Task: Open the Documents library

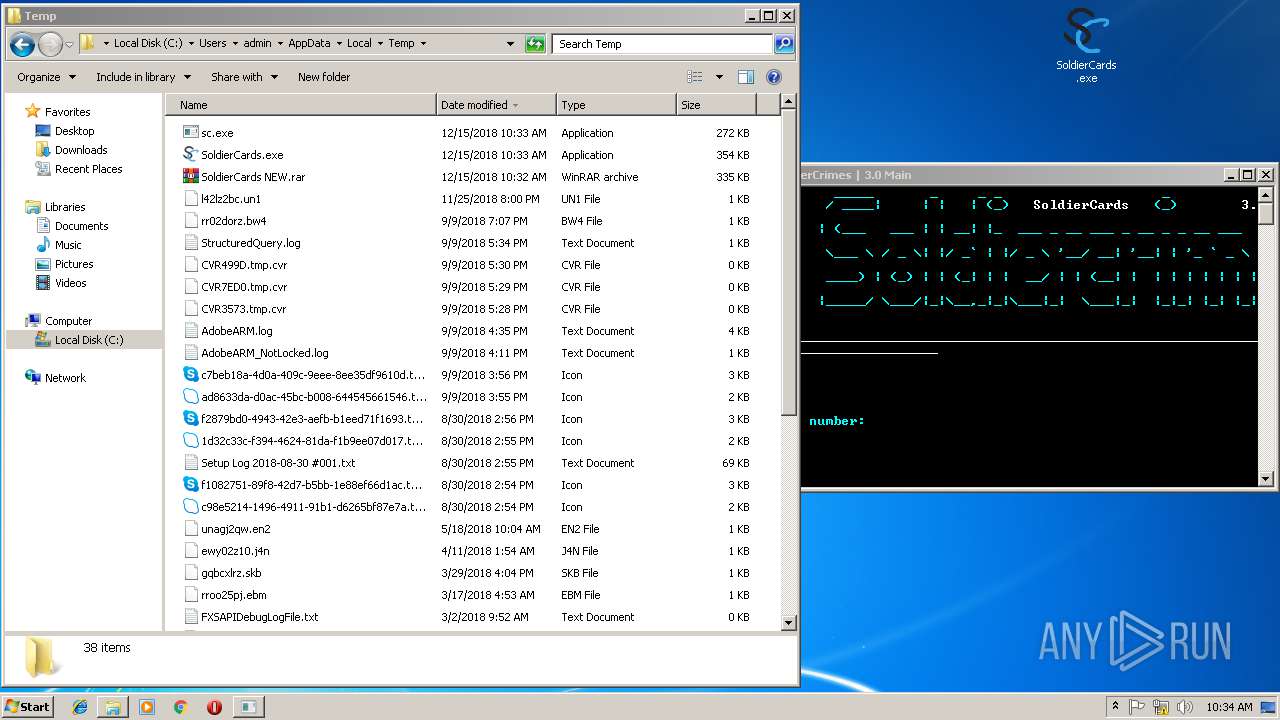Action: (81, 226)
